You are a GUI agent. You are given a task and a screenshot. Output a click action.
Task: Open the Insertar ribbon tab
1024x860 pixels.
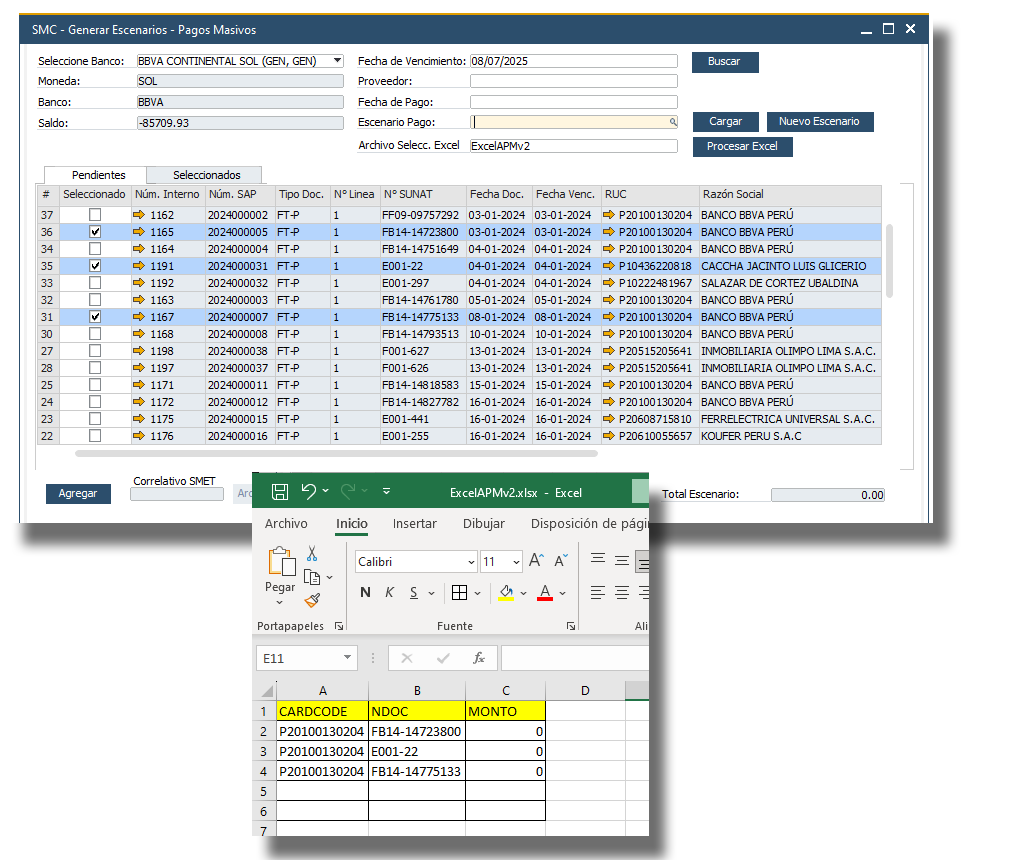click(x=414, y=524)
